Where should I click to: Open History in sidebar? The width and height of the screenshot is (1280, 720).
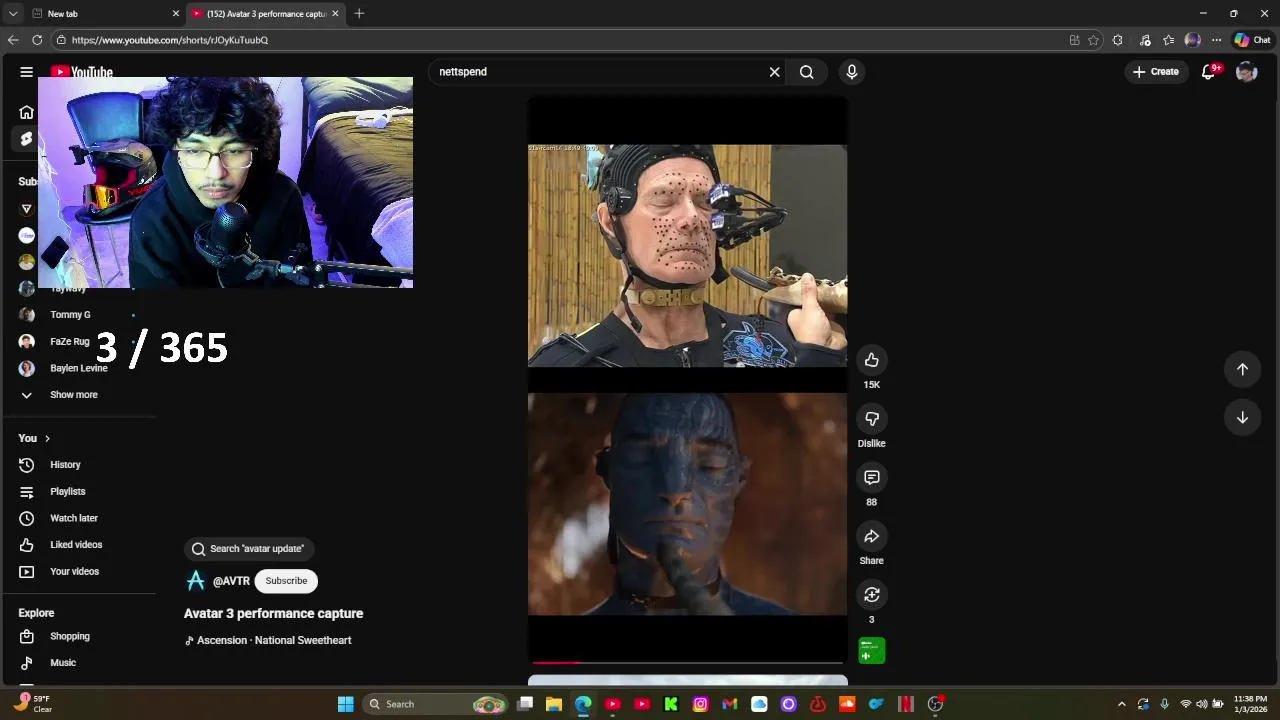pos(65,465)
